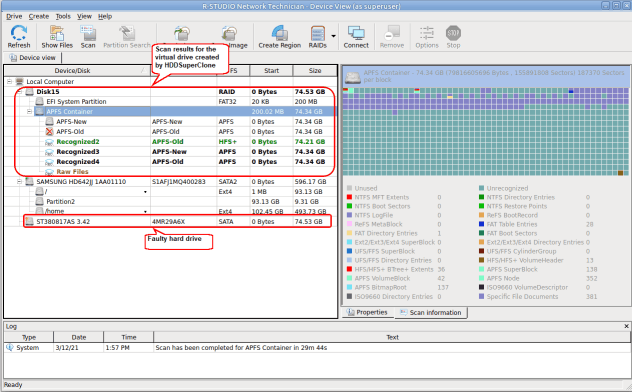
Task: Click the HFS/HFS+ BTree+ Extents legend swatch
Action: click(349, 269)
